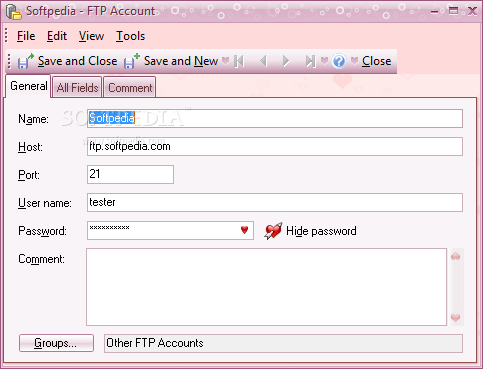Click the Port field showing 21
This screenshot has height=369, width=483.
130,174
